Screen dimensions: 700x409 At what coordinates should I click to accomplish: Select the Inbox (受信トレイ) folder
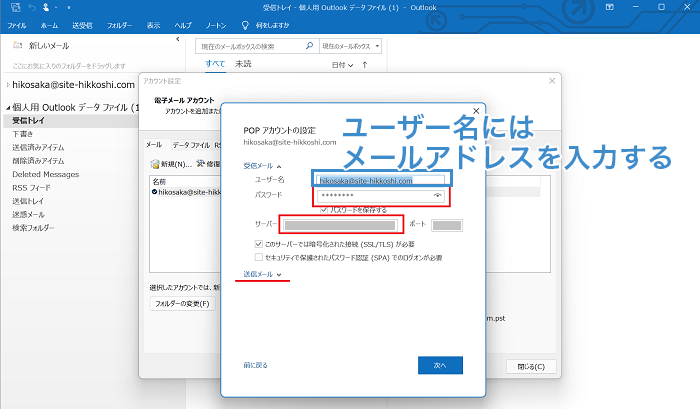pos(71,121)
